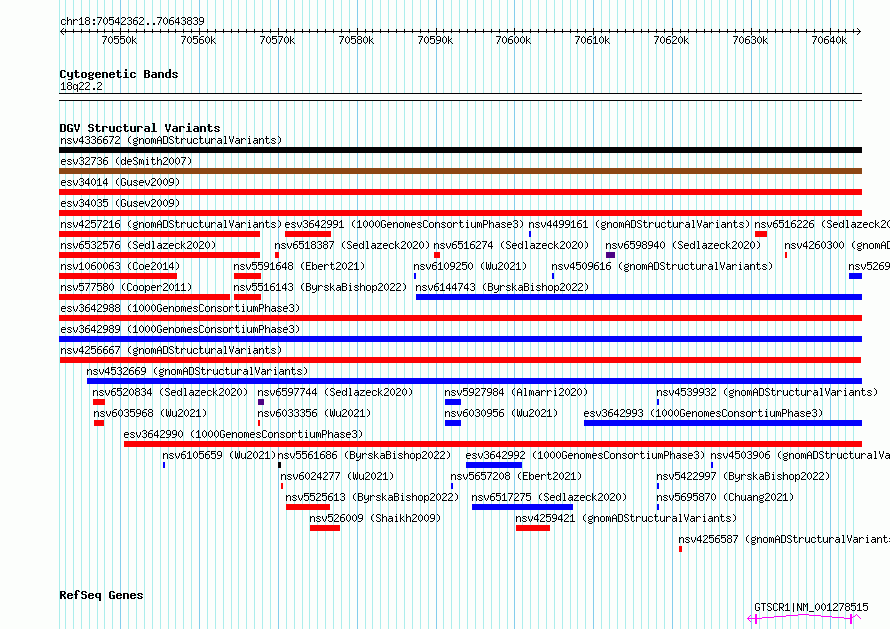Click the 70550k ruler tick label
Viewport: 890px width, 629px height.
tap(119, 40)
